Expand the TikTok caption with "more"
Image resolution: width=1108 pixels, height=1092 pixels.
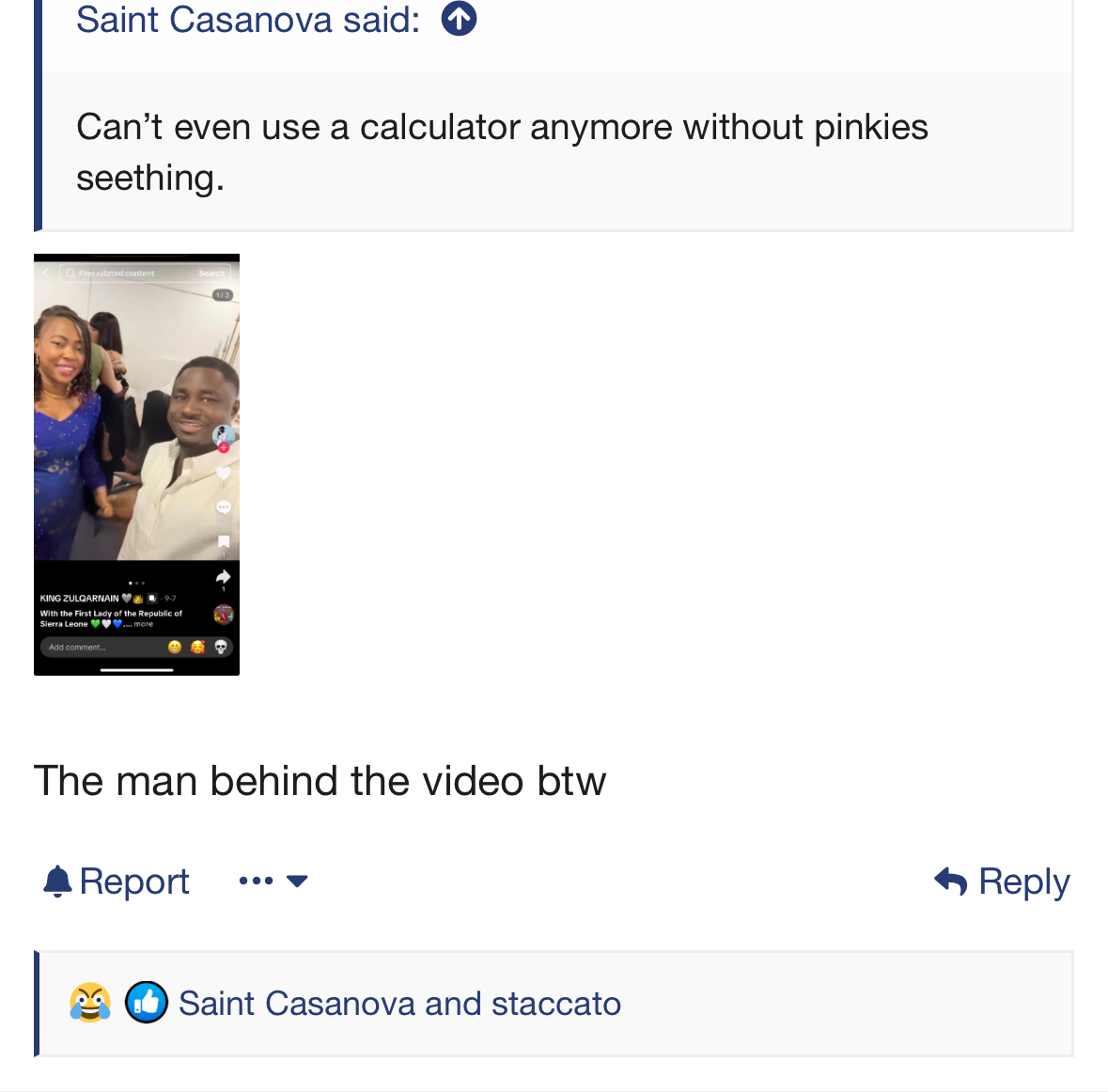[143, 624]
